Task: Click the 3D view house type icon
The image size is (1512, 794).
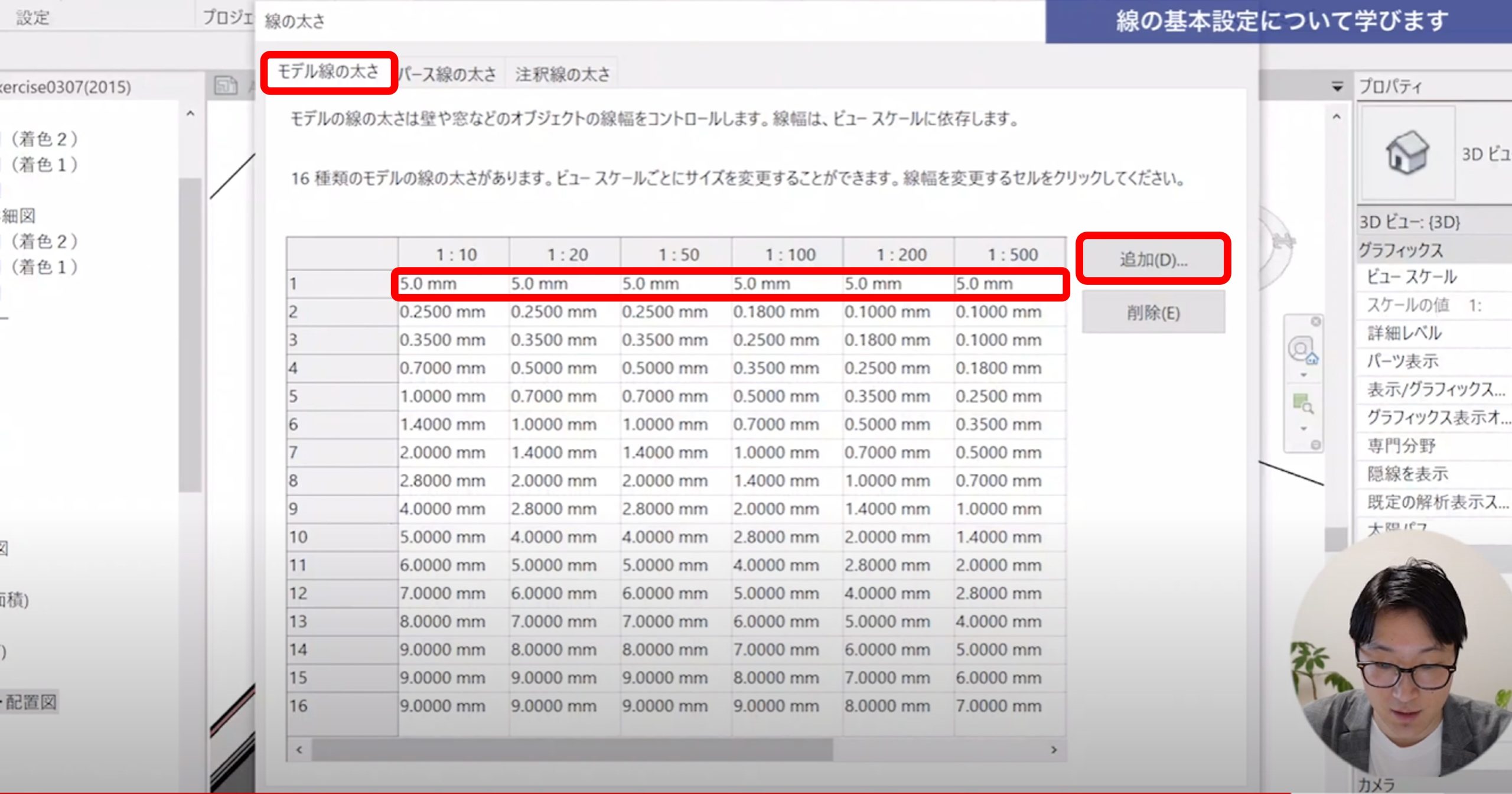Action: pyautogui.click(x=1407, y=153)
